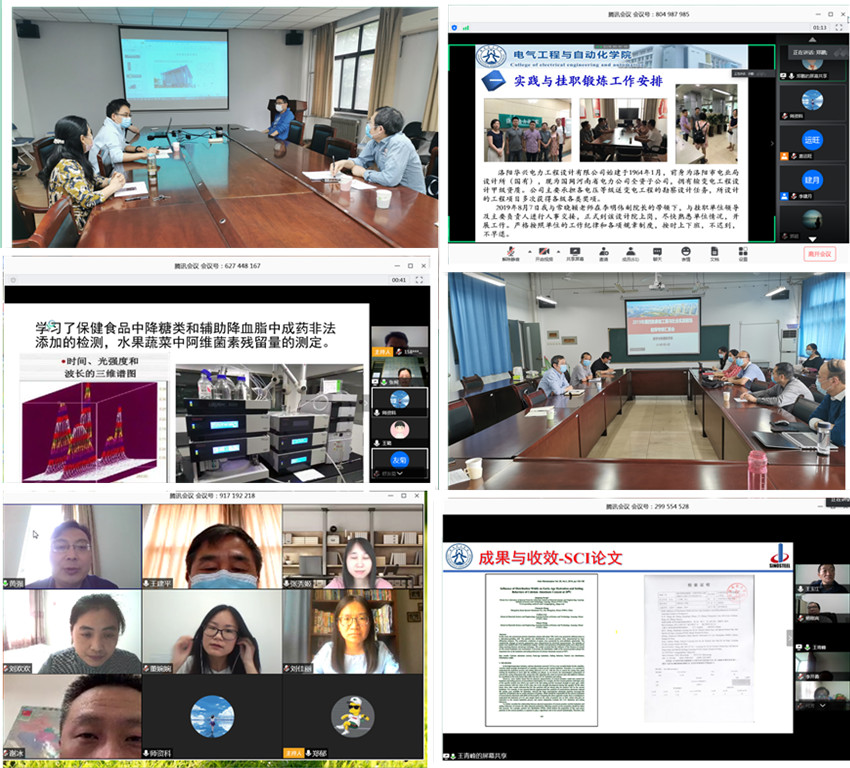Click the Emoji reaction icon in the toolbar

tap(686, 251)
